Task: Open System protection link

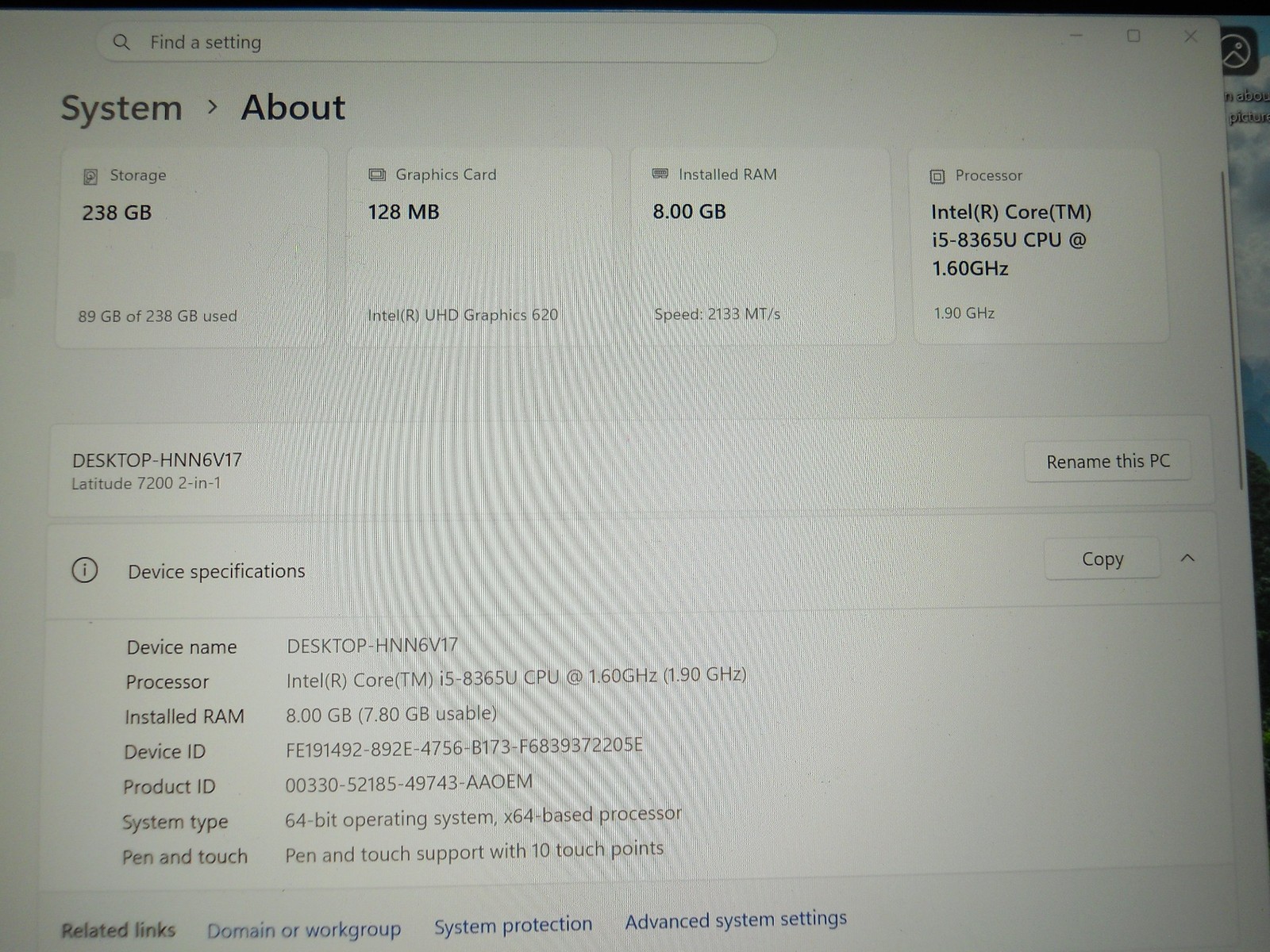Action: (x=513, y=926)
